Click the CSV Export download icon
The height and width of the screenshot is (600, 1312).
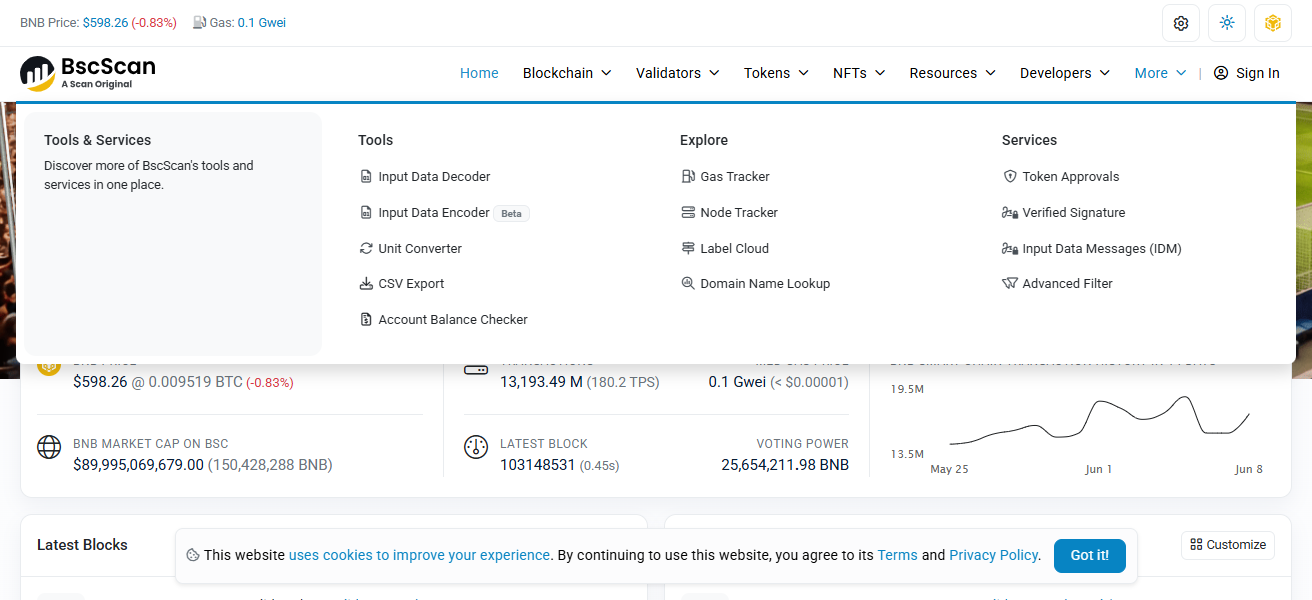click(x=366, y=284)
